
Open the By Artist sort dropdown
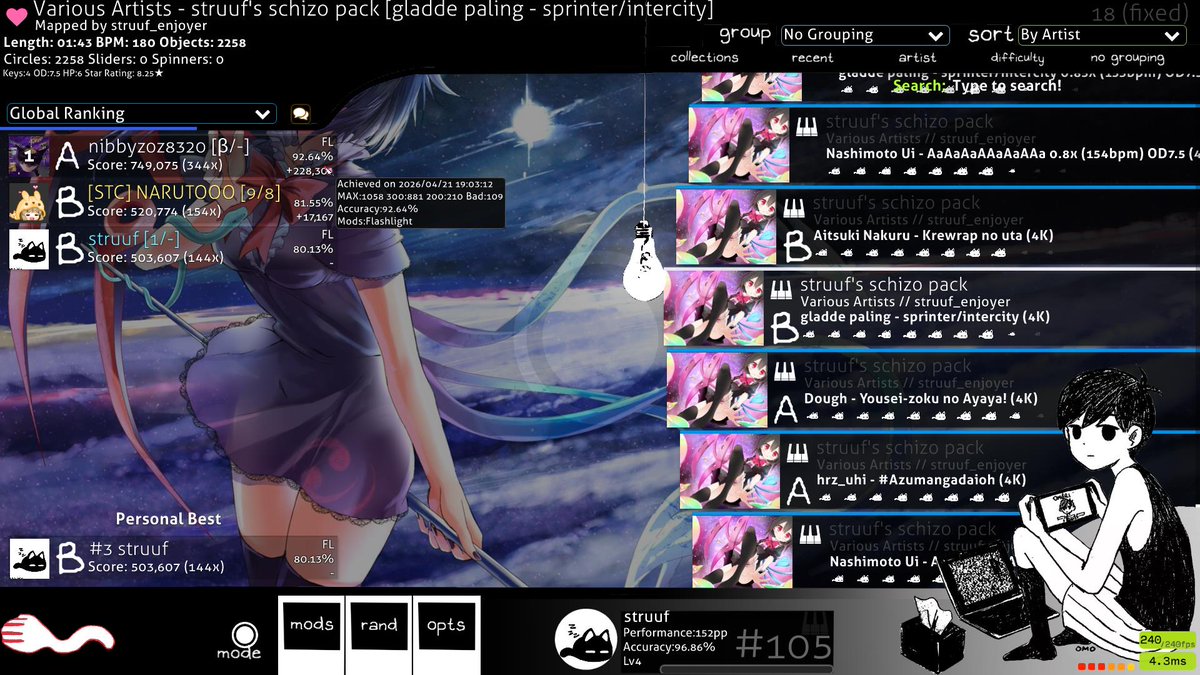1101,35
